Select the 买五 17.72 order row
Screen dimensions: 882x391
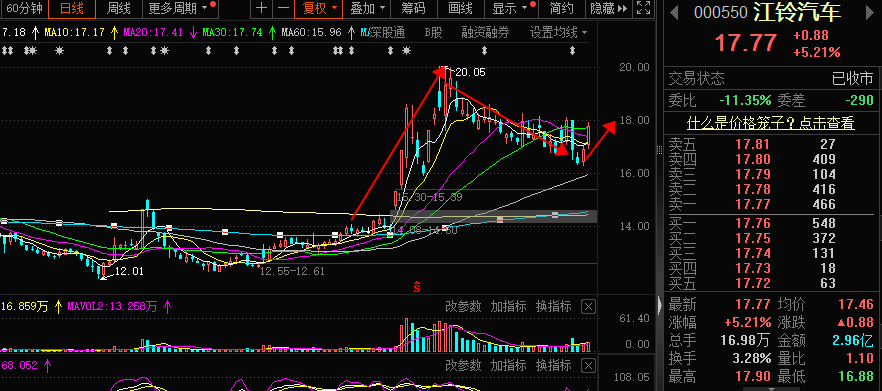771,283
